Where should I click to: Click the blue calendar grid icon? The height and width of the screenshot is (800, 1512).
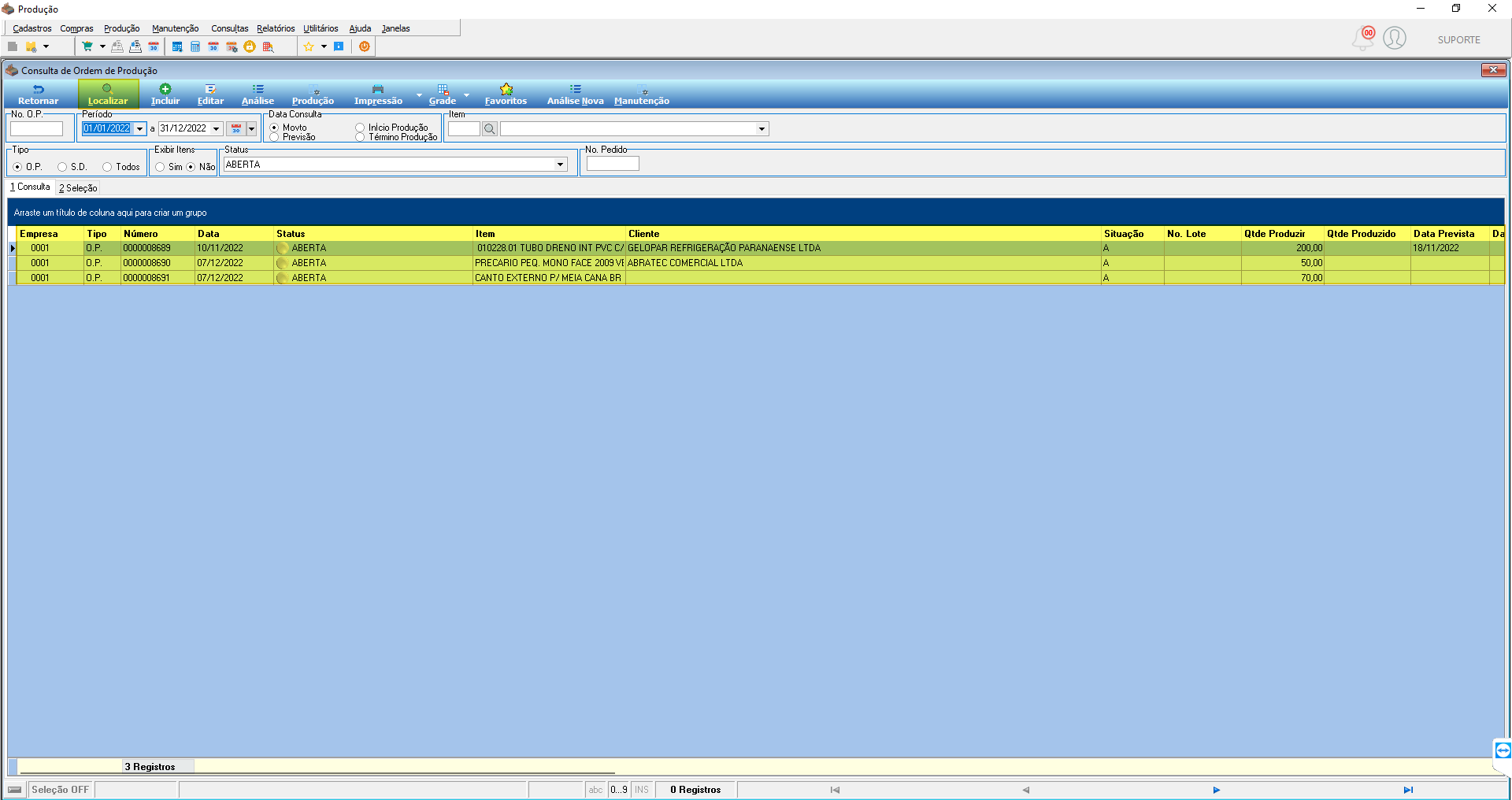pyautogui.click(x=177, y=46)
